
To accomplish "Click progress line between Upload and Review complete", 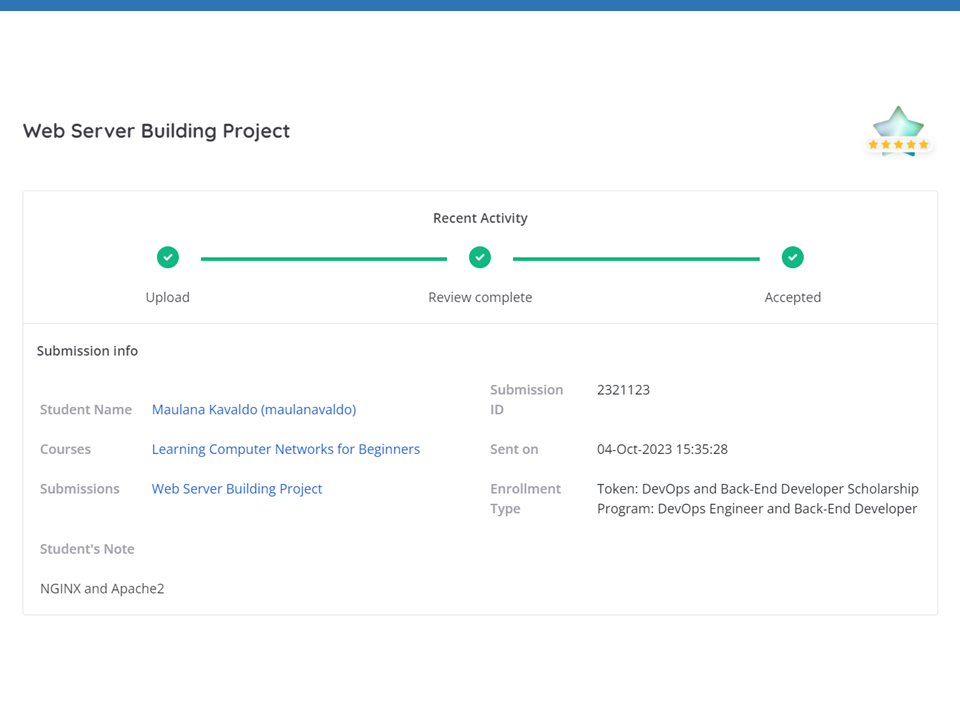I will pos(323,259).
